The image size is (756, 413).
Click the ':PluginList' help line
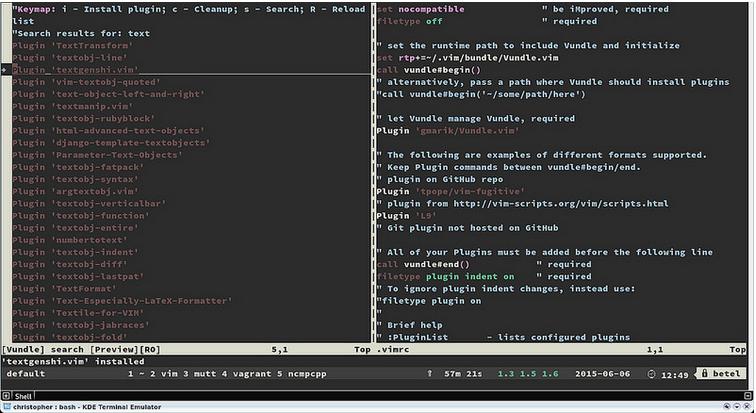[x=503, y=337]
